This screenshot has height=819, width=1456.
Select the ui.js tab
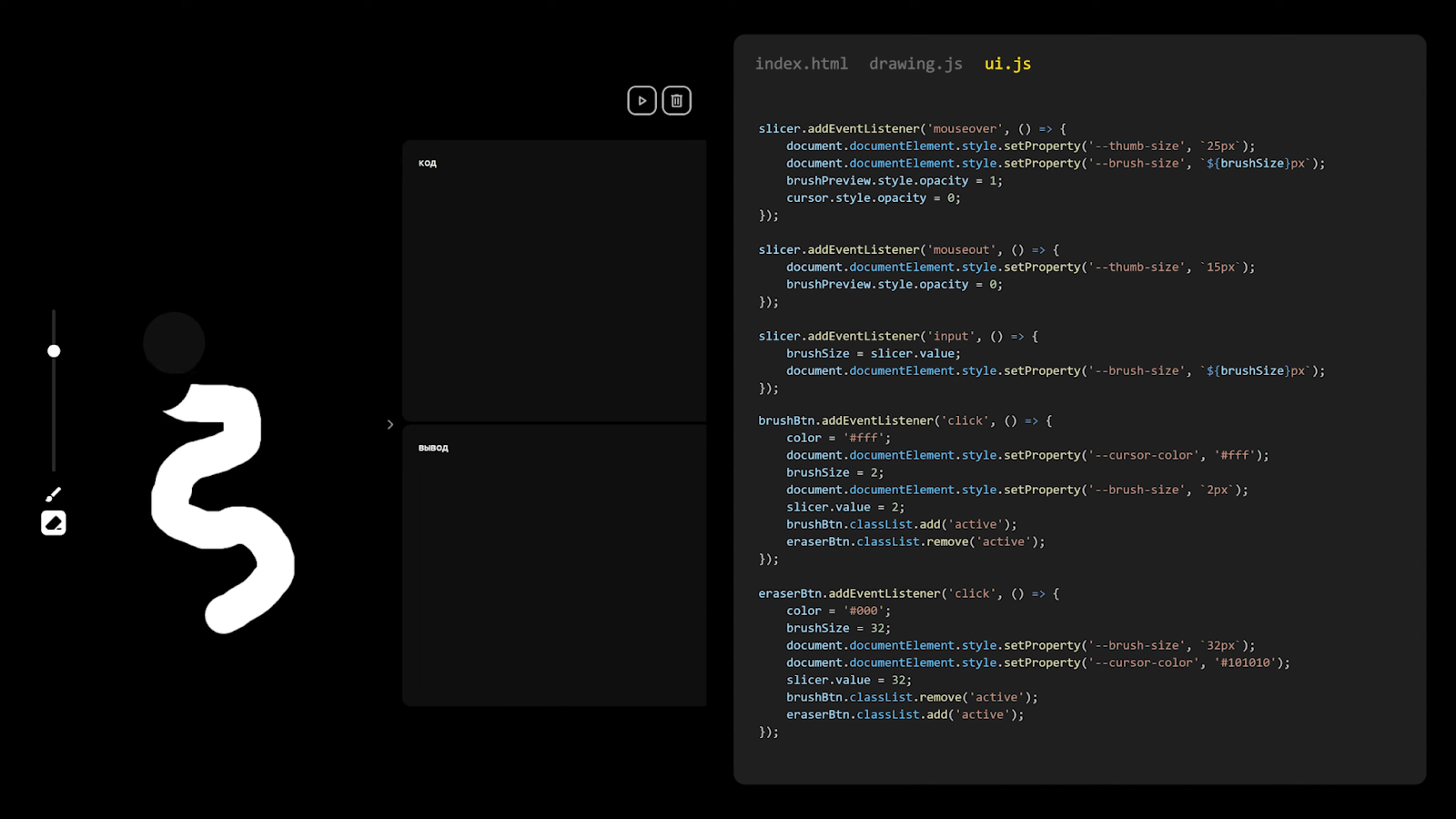click(x=1007, y=64)
